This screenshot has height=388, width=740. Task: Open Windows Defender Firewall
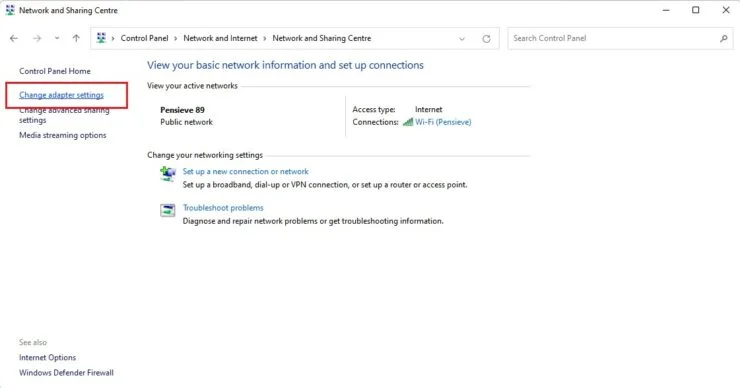(66, 372)
